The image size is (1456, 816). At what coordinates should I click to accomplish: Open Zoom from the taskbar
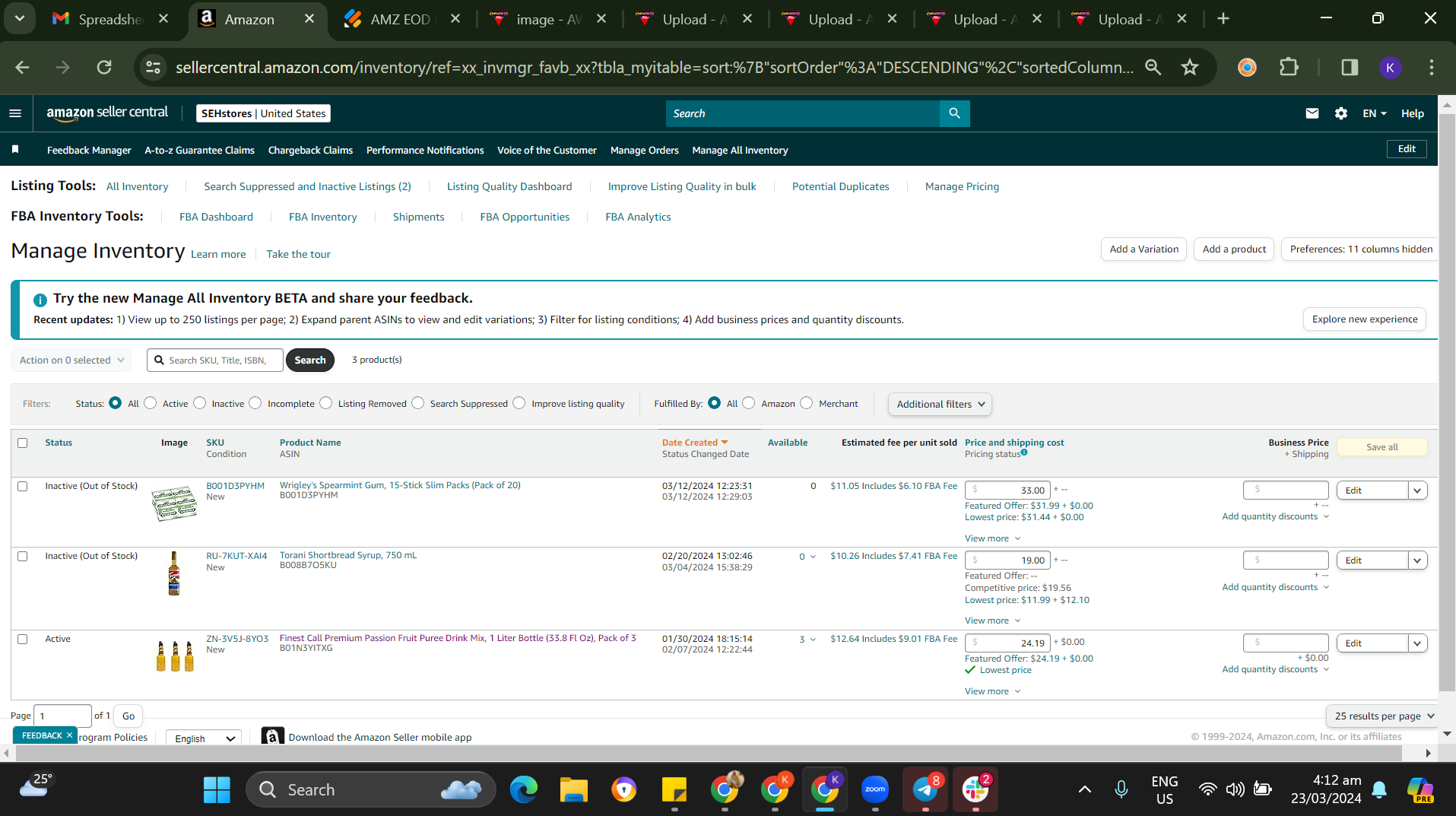click(875, 789)
